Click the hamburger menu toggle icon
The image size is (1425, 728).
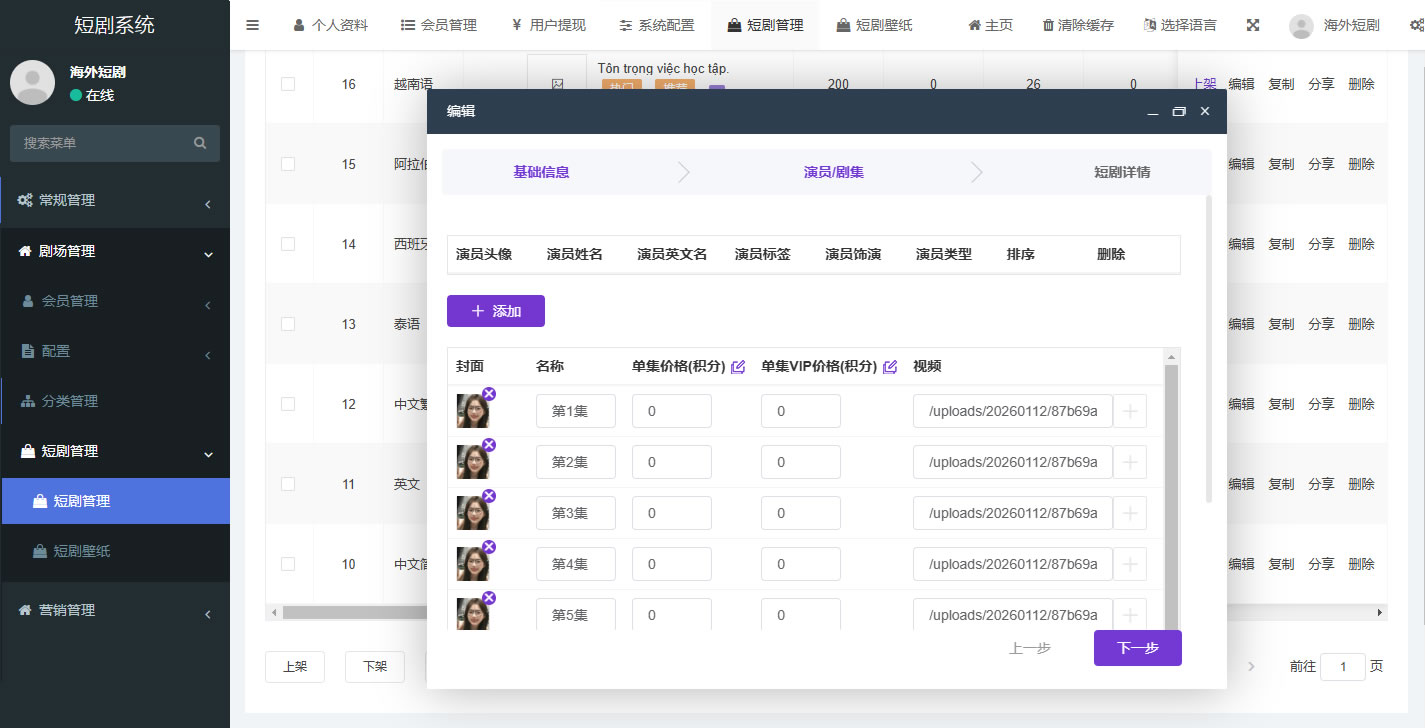pyautogui.click(x=252, y=25)
